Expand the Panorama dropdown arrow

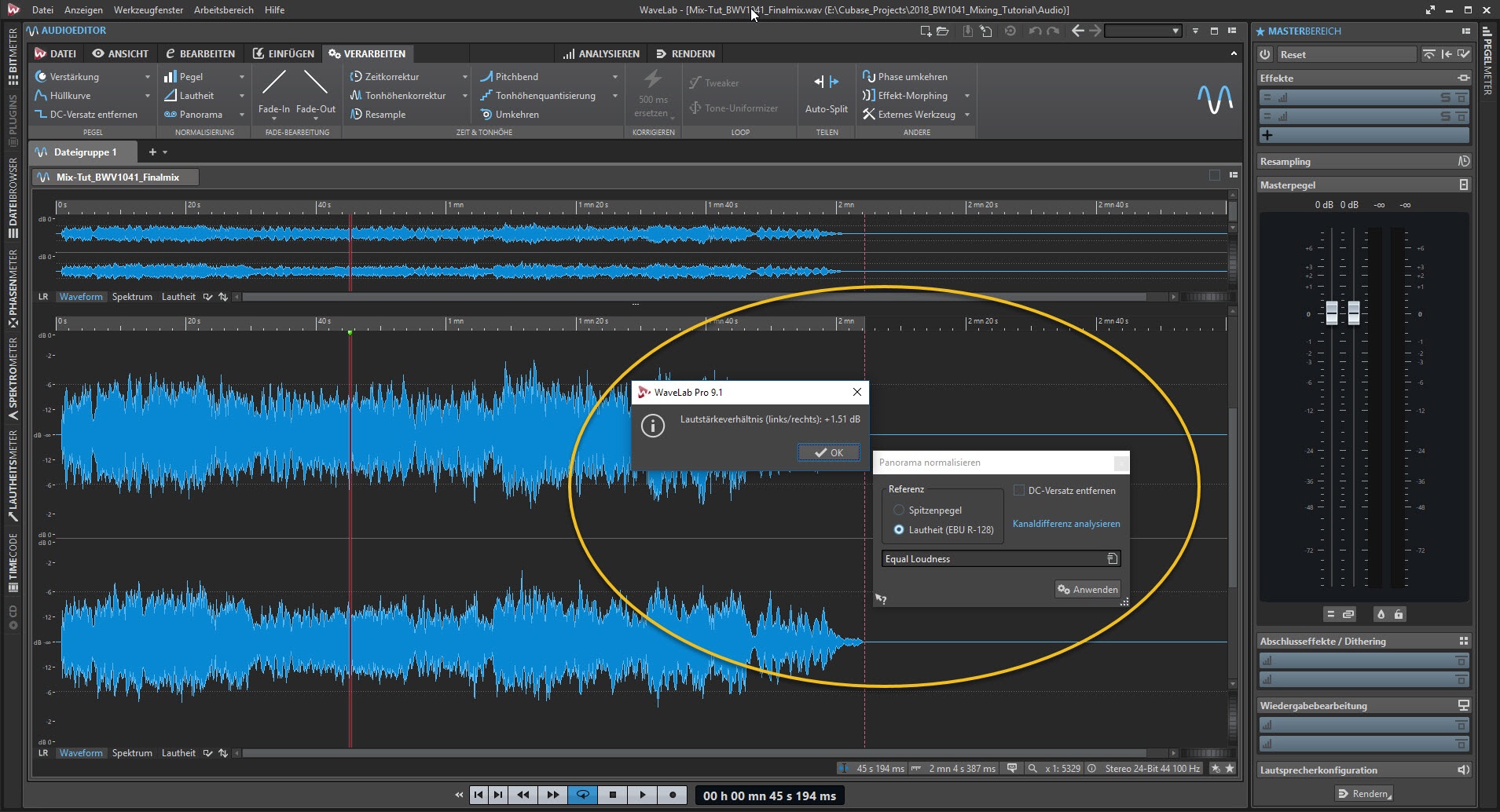coord(241,115)
